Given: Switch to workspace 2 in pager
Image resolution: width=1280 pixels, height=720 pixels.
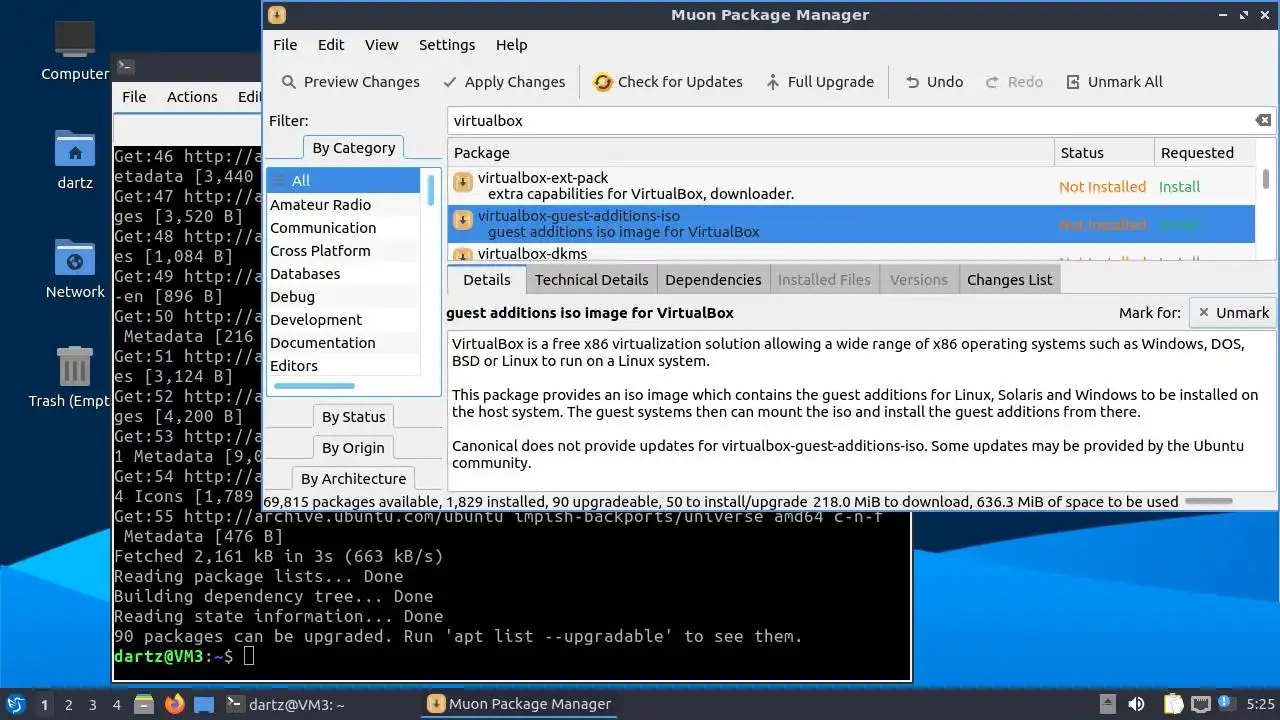Looking at the screenshot, I should pyautogui.click(x=69, y=705).
